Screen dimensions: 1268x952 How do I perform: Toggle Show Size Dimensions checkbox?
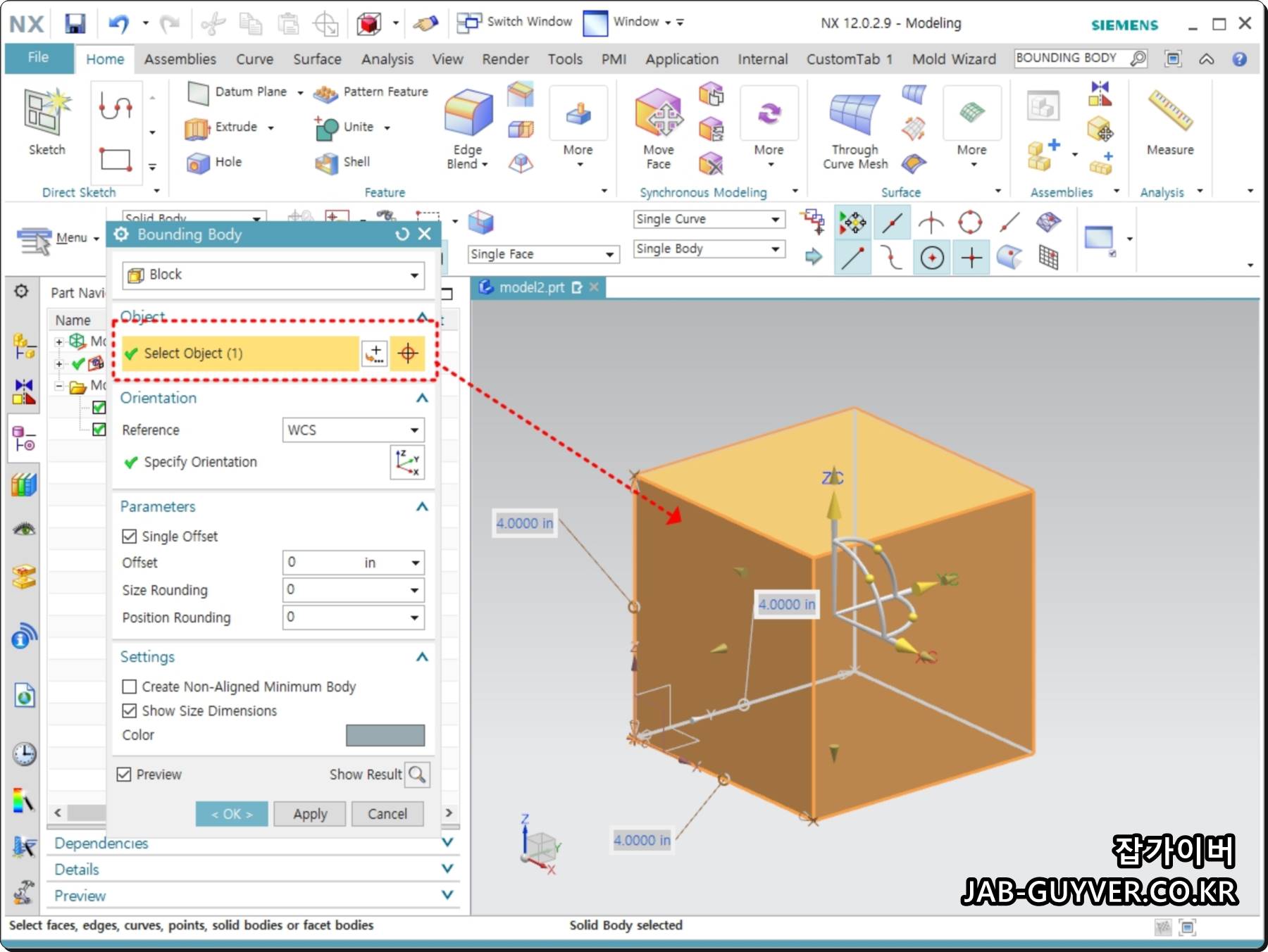click(x=129, y=710)
